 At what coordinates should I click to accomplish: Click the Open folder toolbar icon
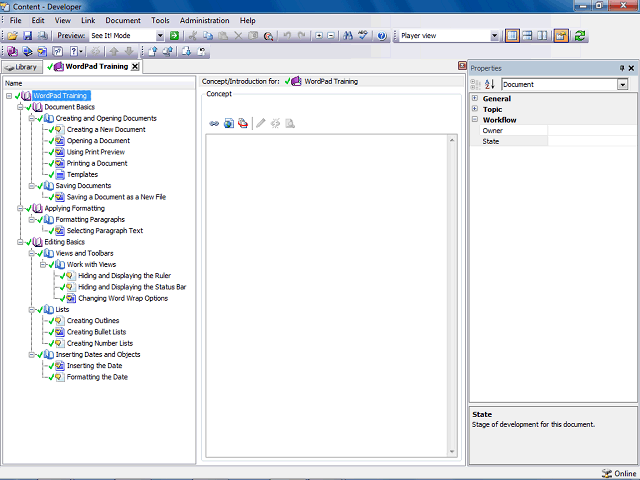pos(13,36)
